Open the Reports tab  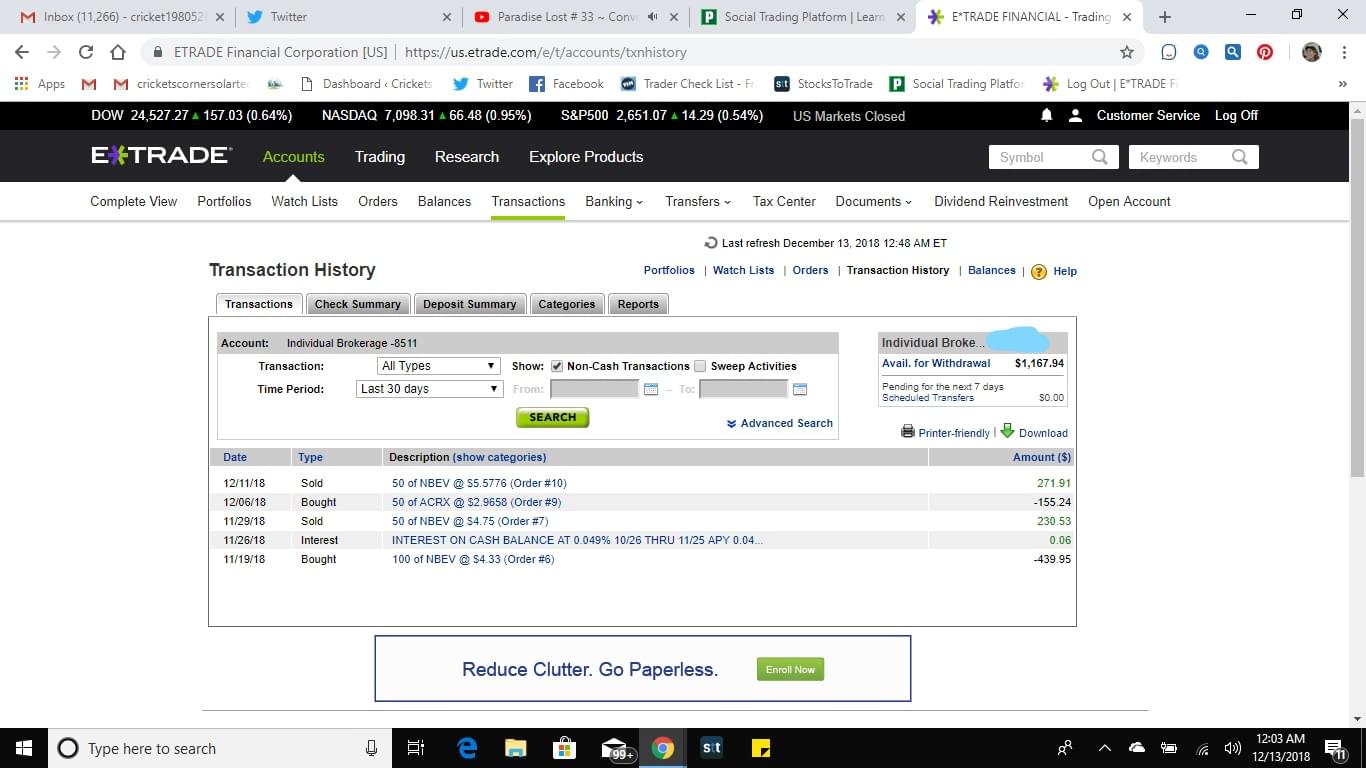pyautogui.click(x=638, y=304)
